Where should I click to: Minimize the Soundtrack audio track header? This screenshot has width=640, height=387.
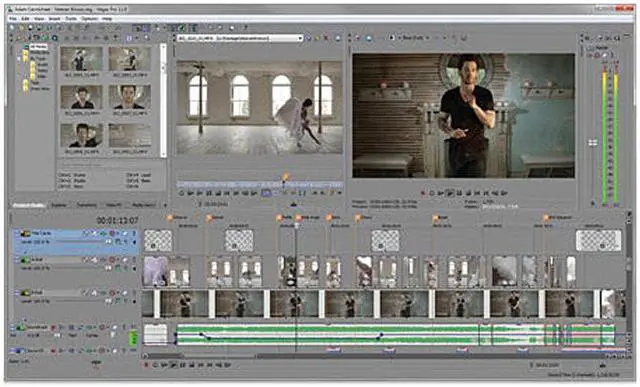tap(11, 326)
